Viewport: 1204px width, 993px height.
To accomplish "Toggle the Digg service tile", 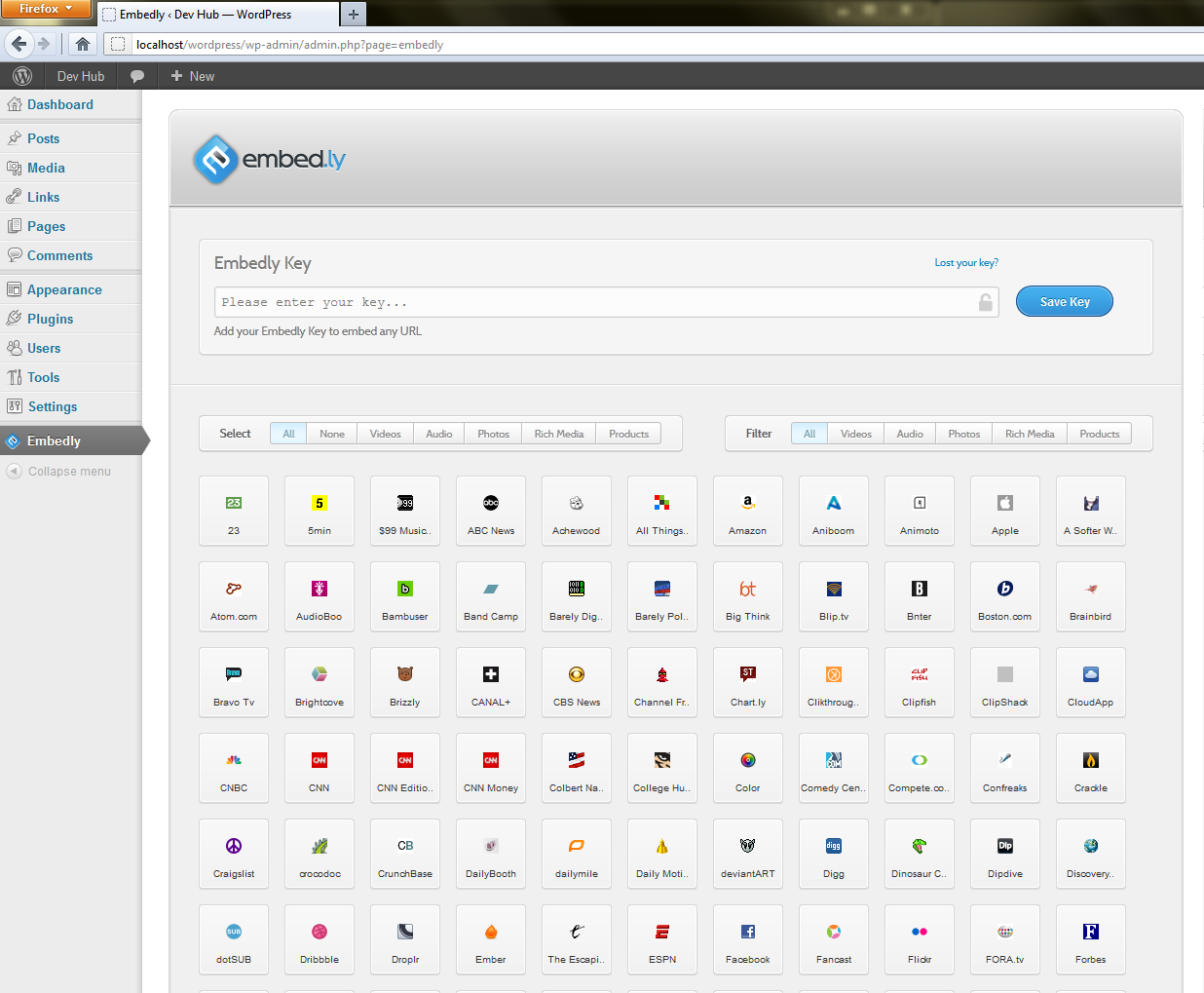I will click(x=834, y=854).
